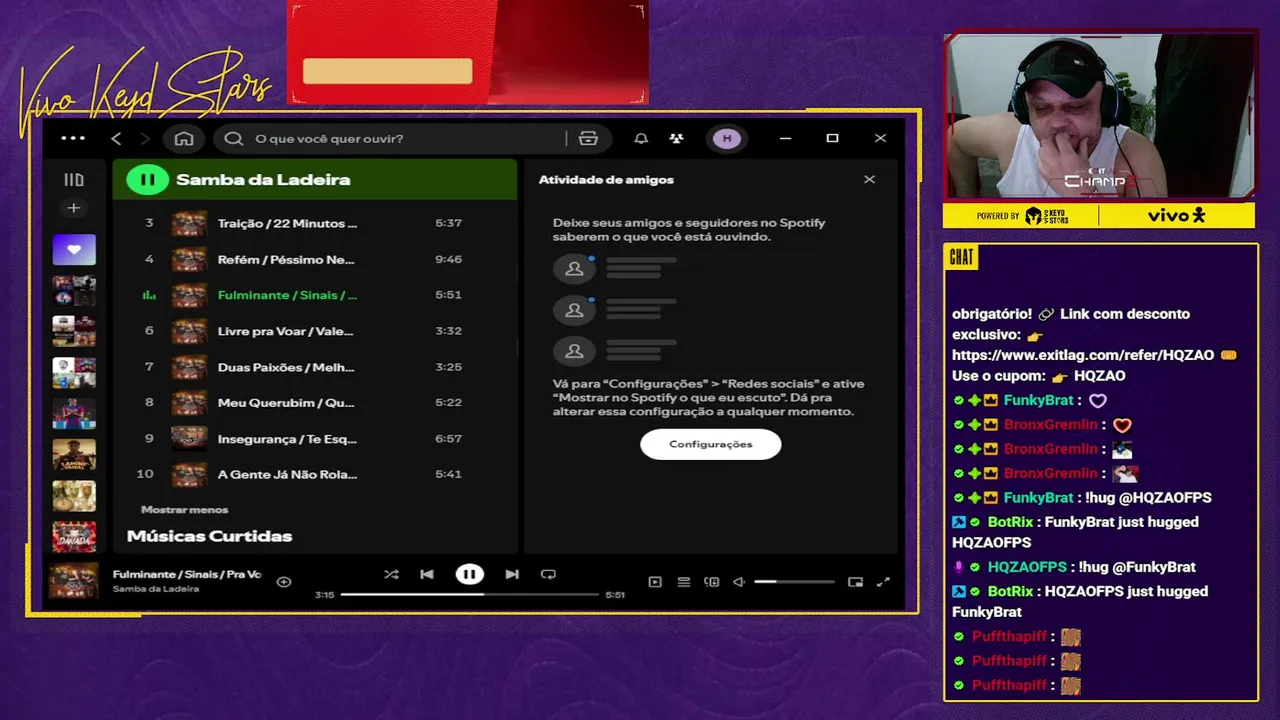Skip to previous track
1280x720 pixels.
click(427, 574)
